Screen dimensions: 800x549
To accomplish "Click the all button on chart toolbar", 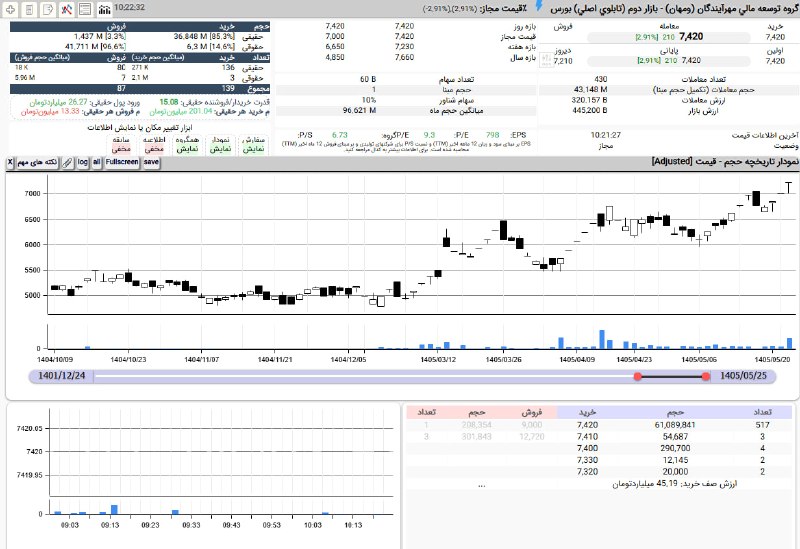I will (97, 162).
